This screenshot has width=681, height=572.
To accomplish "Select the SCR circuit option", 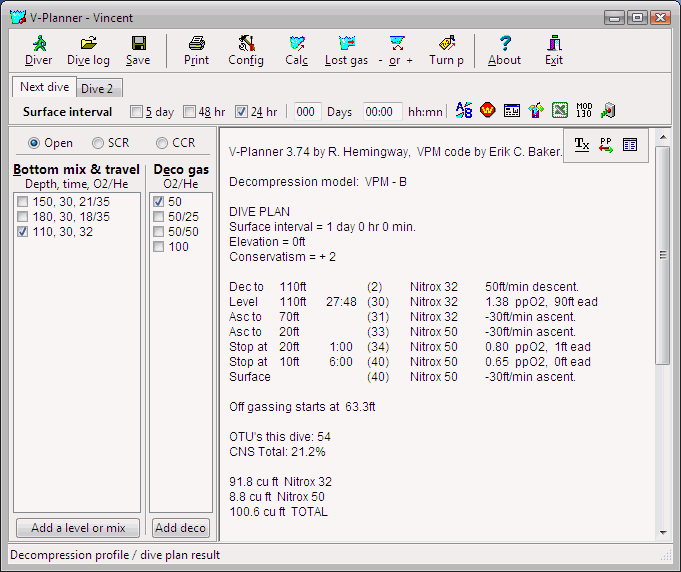I will click(98, 143).
